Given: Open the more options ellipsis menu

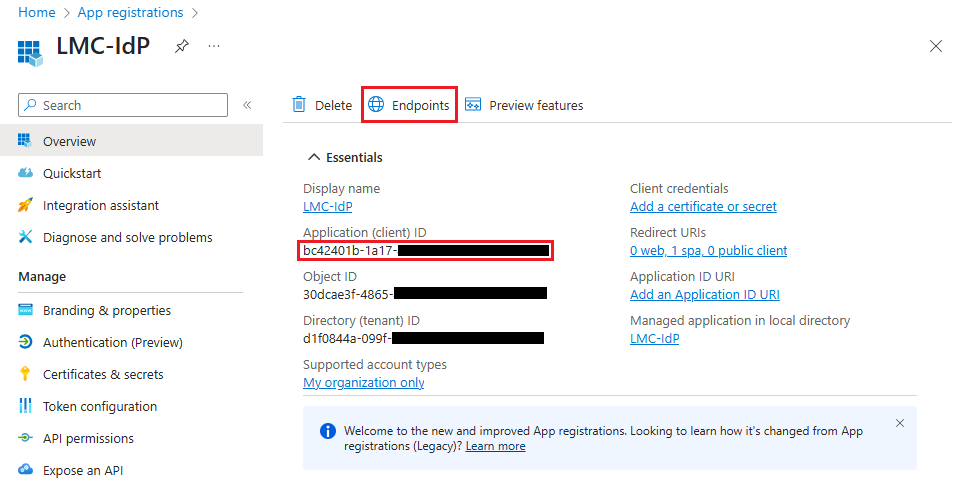Looking at the screenshot, I should click(x=214, y=47).
